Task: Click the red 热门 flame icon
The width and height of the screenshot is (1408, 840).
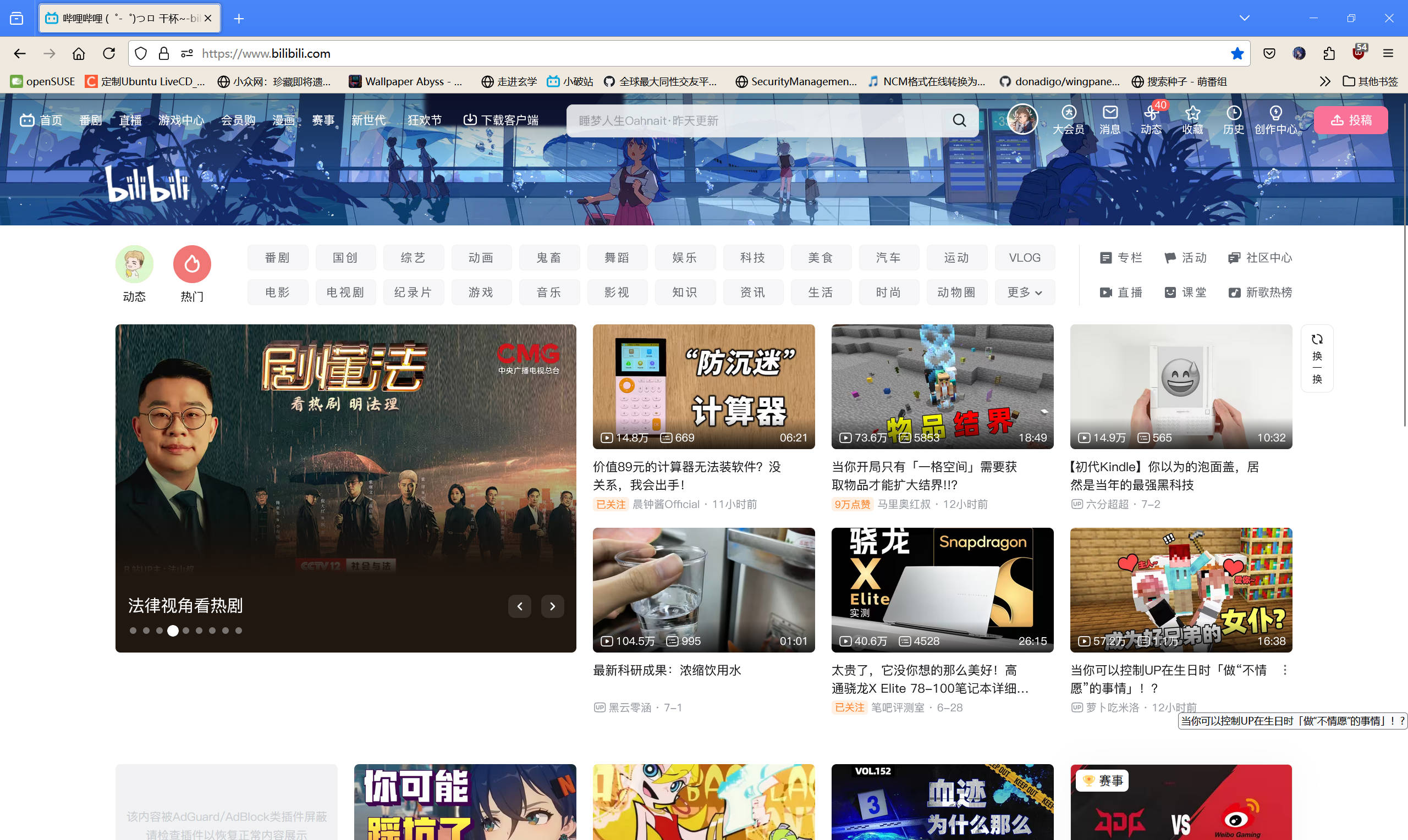Action: tap(192, 264)
